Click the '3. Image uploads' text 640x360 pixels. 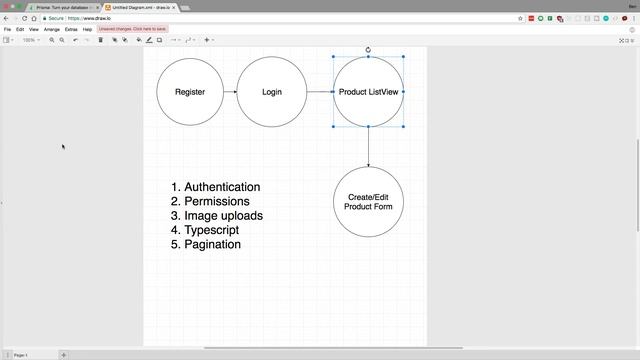click(217, 216)
